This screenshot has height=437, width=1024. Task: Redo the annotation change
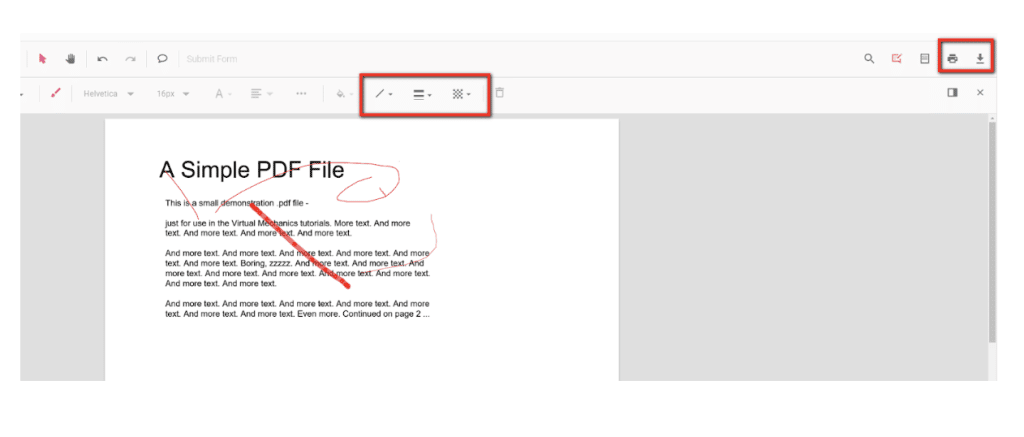[x=131, y=59]
